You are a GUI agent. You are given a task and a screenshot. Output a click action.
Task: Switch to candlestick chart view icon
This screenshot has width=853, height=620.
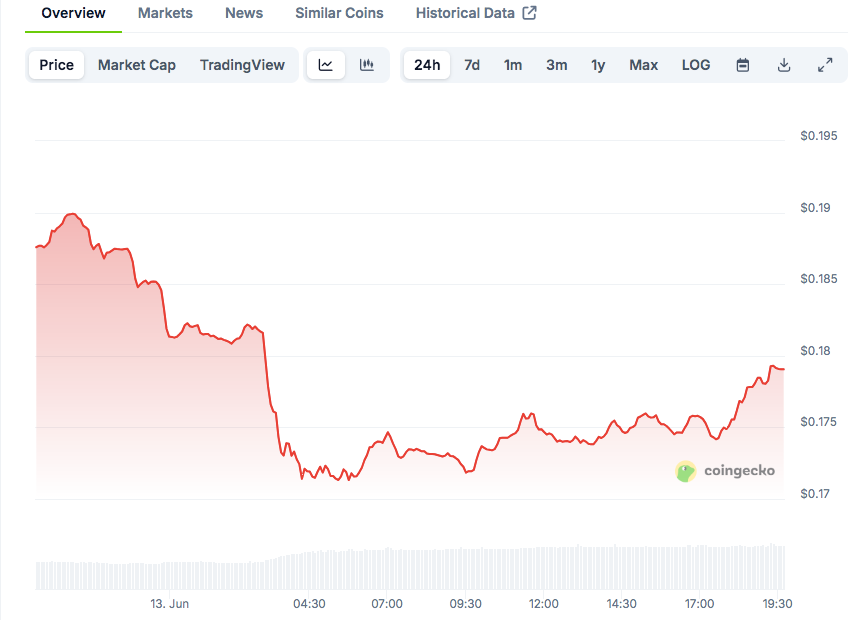pos(367,65)
